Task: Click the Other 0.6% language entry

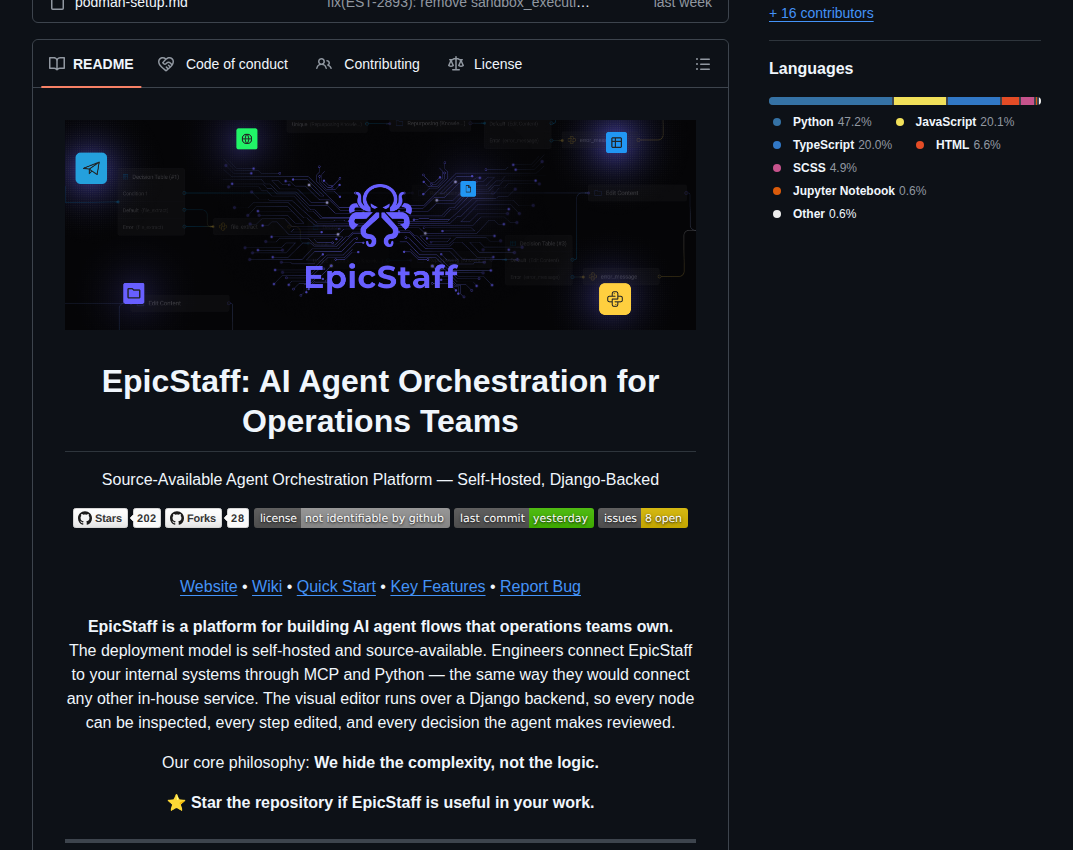Action: tap(814, 214)
